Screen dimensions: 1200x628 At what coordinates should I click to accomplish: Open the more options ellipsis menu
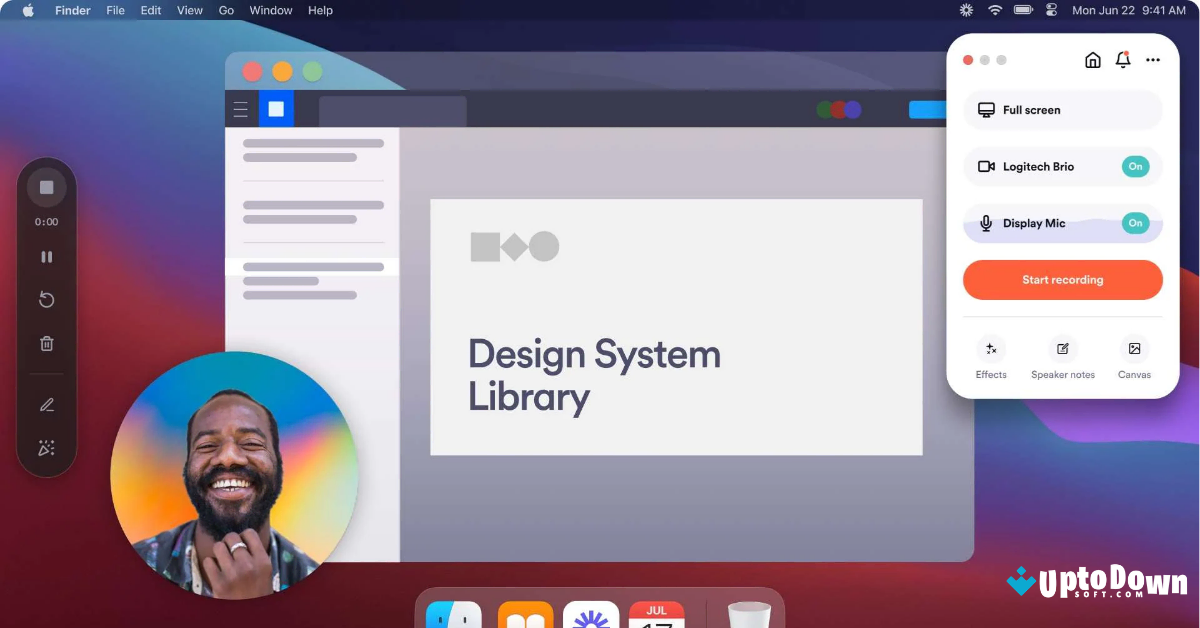click(x=1152, y=60)
